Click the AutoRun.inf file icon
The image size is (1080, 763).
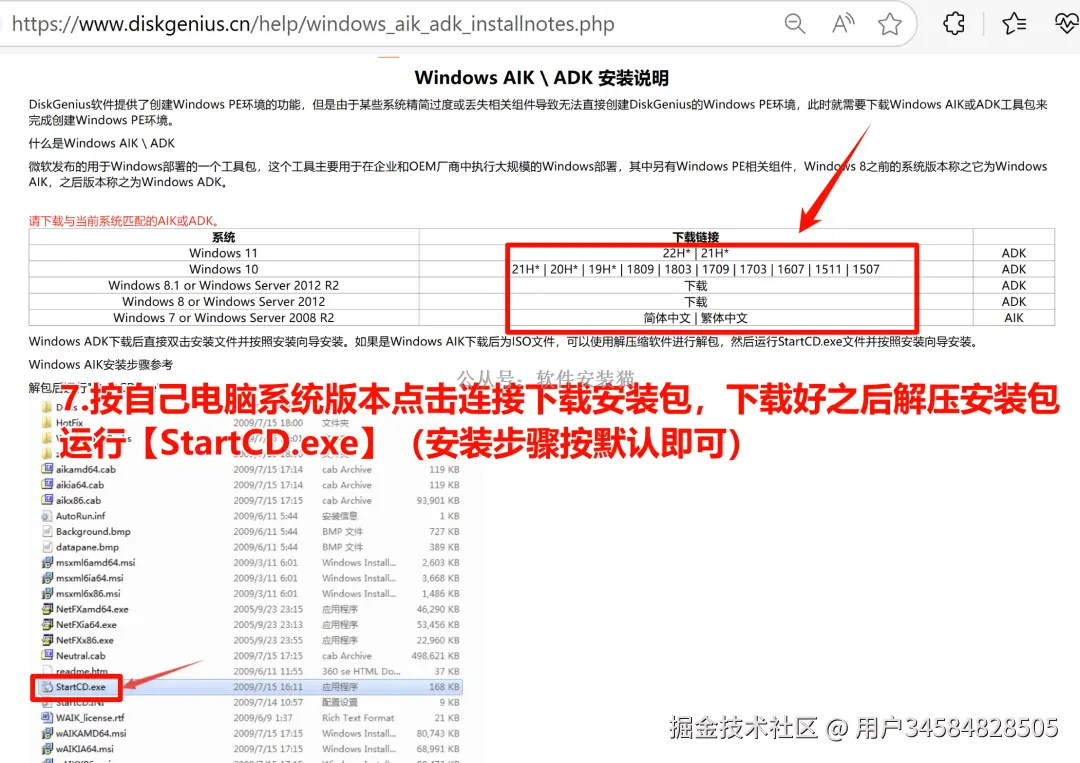pos(47,516)
